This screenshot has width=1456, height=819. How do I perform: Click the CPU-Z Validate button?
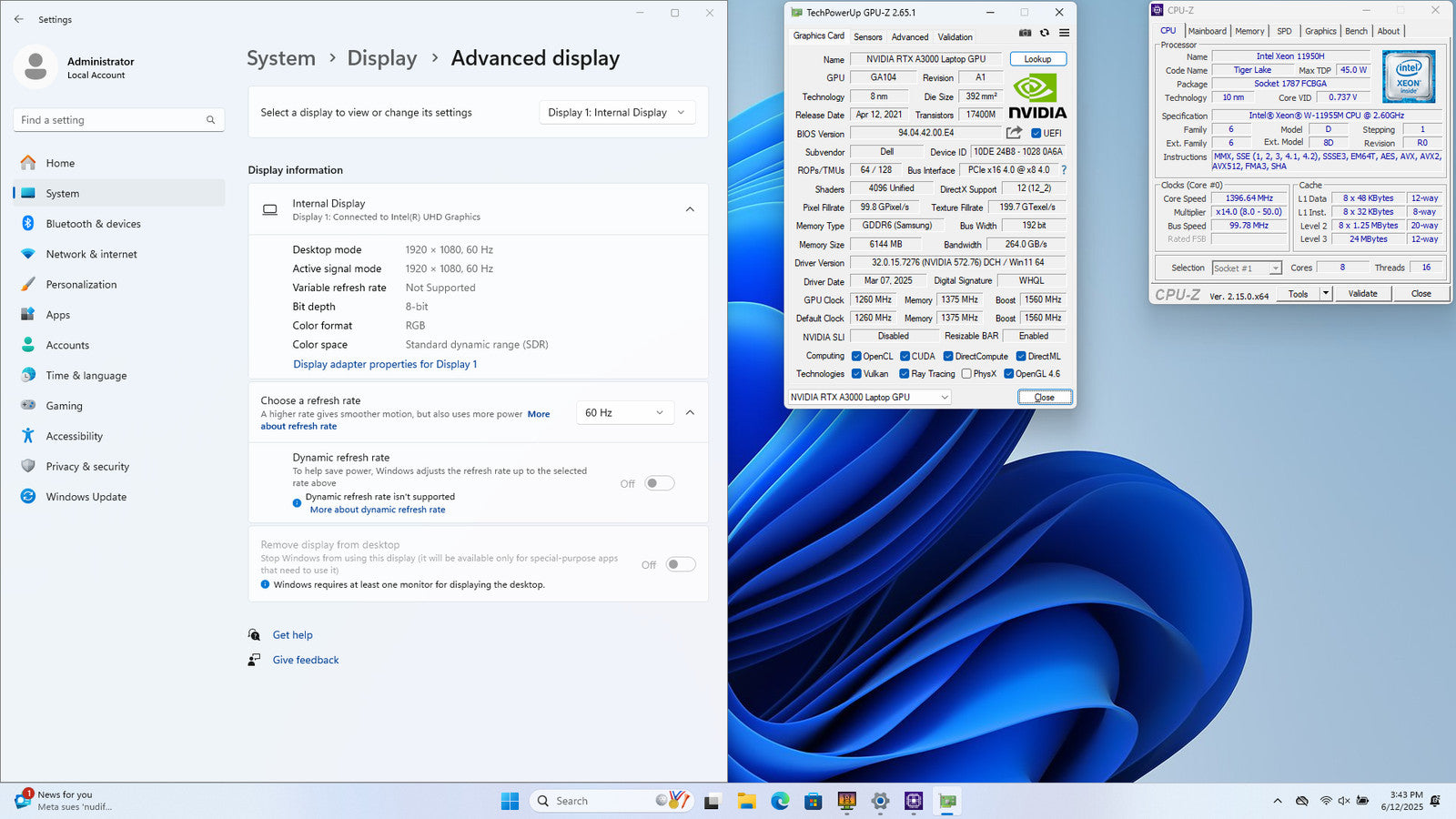coord(1362,293)
